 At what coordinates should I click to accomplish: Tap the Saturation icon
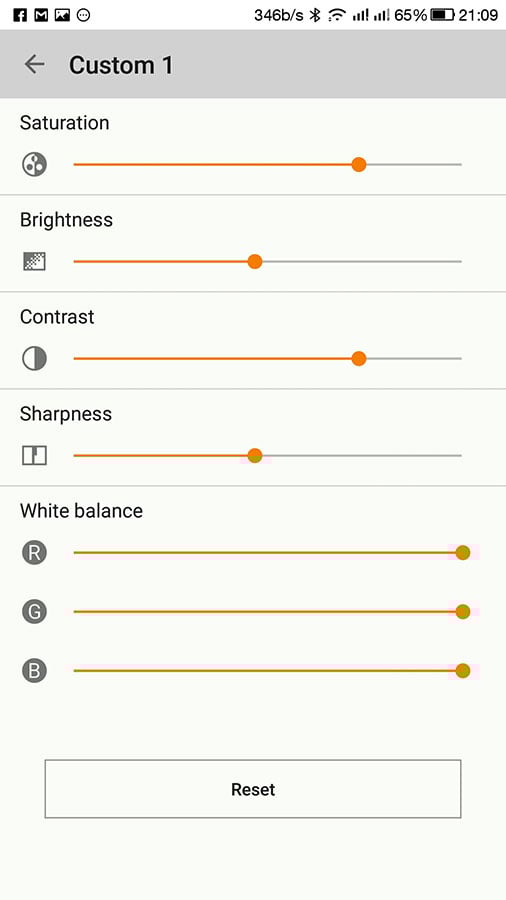point(34,165)
